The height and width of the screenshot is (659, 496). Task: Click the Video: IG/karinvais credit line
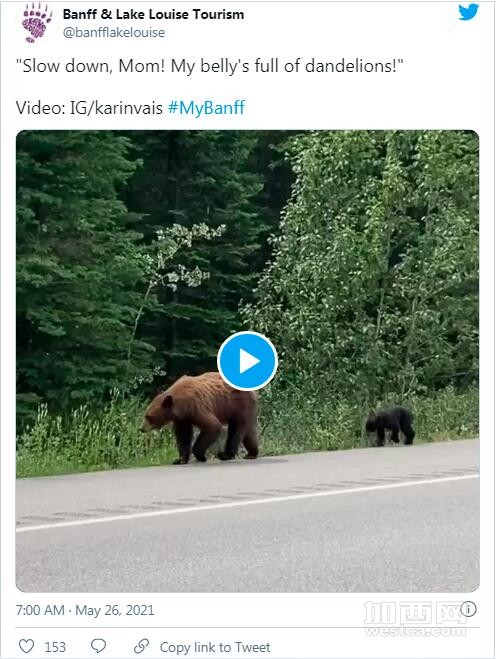point(89,108)
